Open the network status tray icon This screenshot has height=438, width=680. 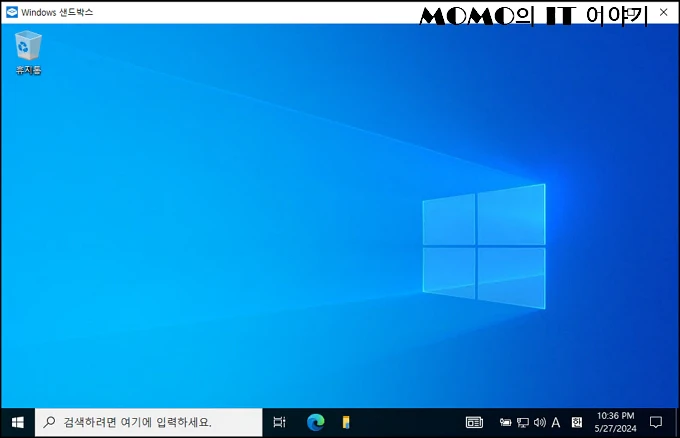pos(523,422)
